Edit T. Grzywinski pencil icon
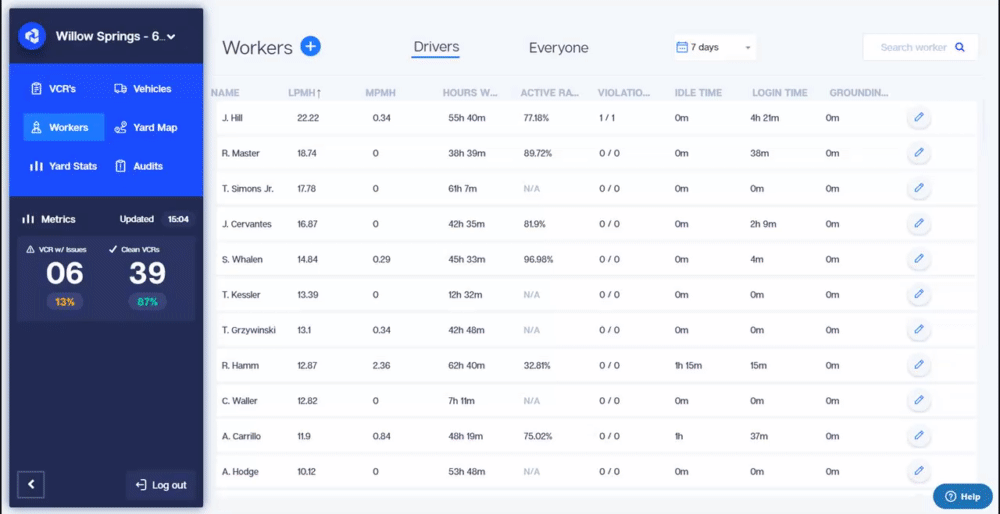Viewport: 1000px width, 514px height. [x=919, y=330]
